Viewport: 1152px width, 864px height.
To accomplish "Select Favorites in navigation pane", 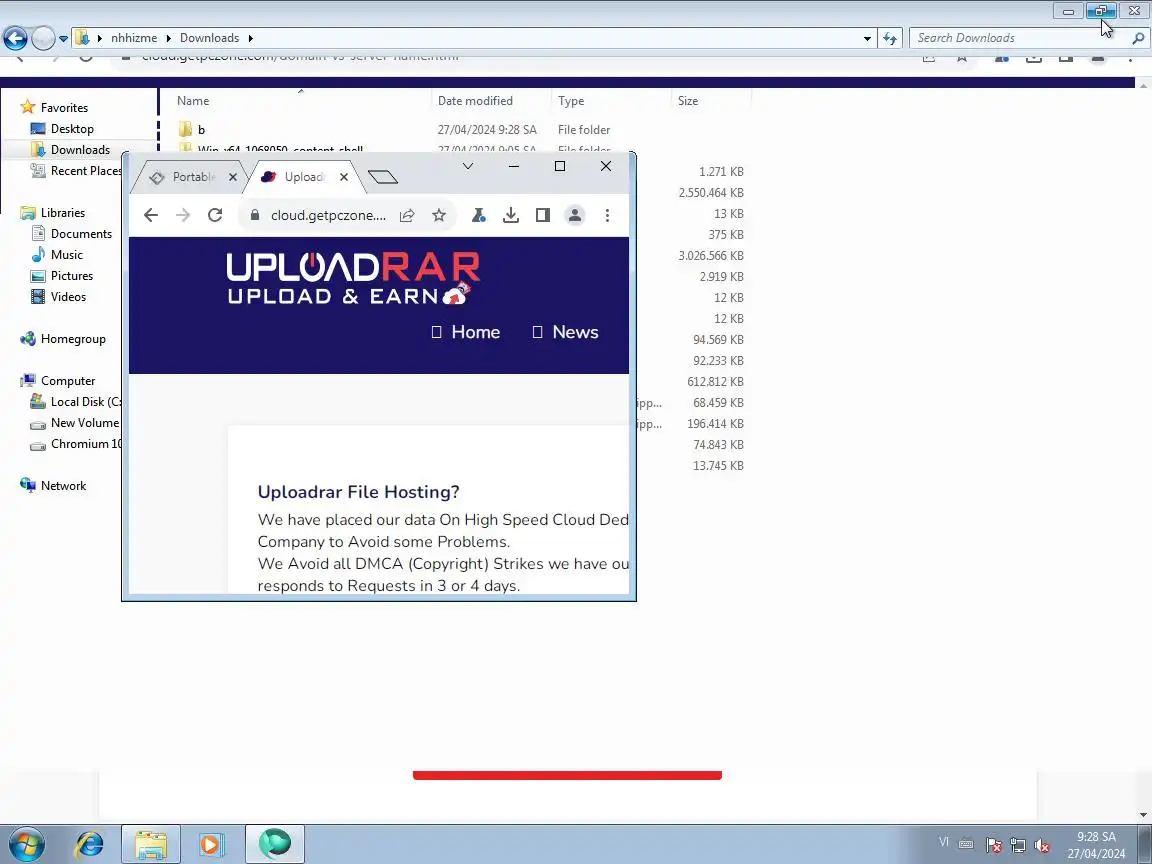I will click(64, 107).
